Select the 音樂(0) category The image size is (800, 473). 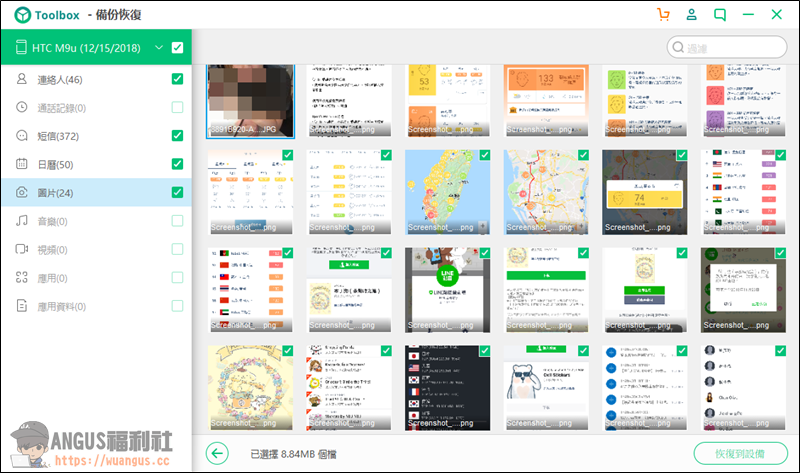(96, 221)
